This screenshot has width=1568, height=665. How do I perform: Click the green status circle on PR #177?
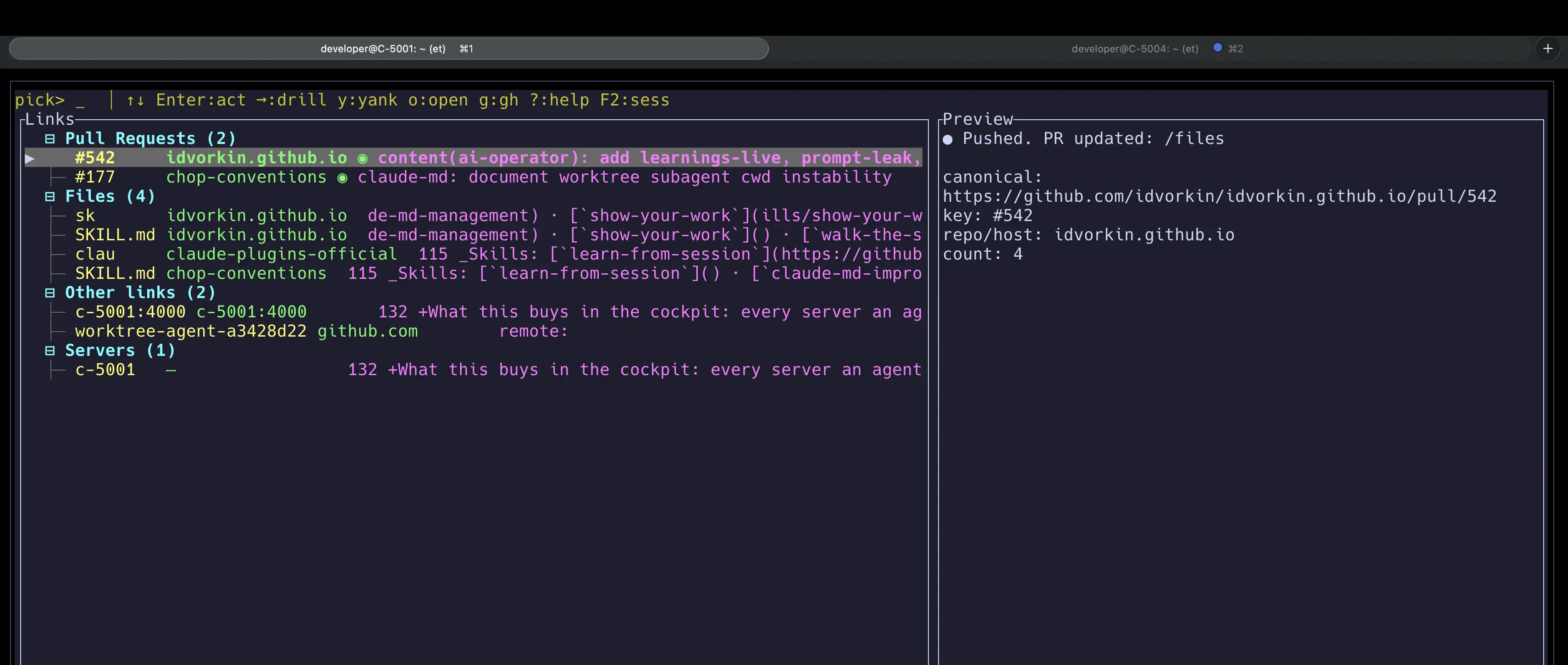(342, 178)
